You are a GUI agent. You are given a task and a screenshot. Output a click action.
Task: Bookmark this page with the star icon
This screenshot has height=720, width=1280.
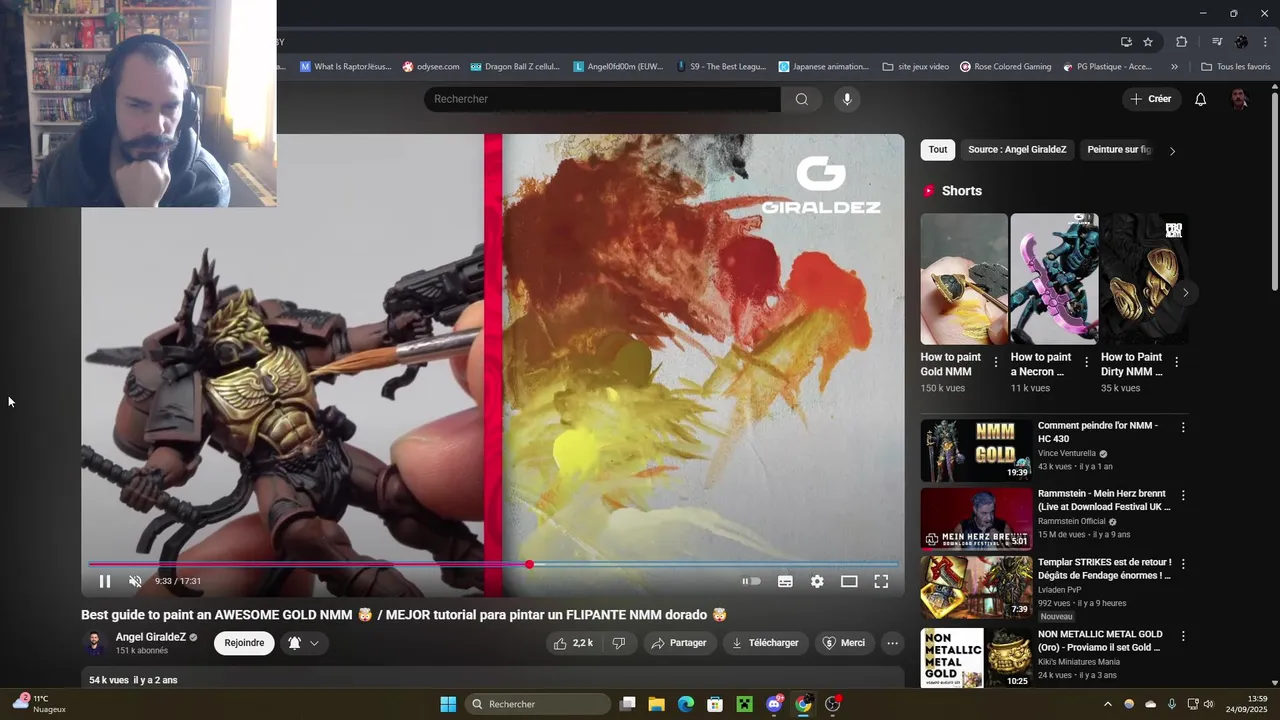(1148, 42)
